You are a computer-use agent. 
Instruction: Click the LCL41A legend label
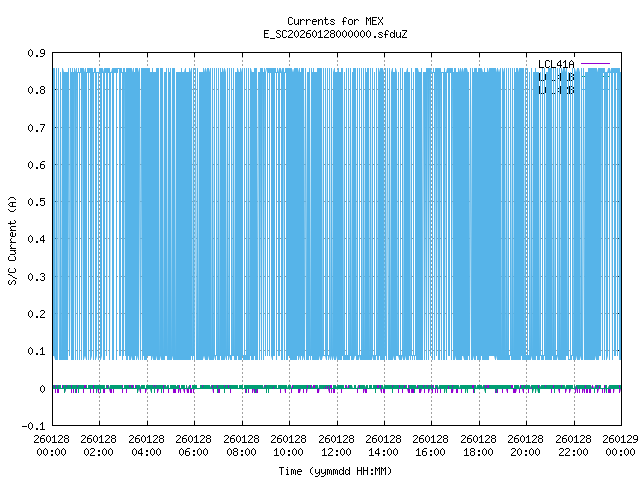coord(556,64)
